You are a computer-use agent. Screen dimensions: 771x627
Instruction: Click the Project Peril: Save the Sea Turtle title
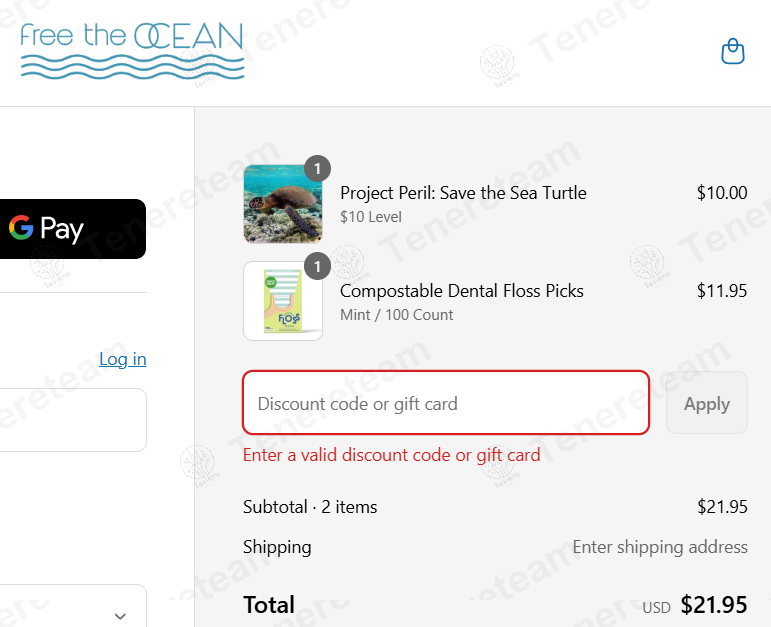tap(463, 193)
